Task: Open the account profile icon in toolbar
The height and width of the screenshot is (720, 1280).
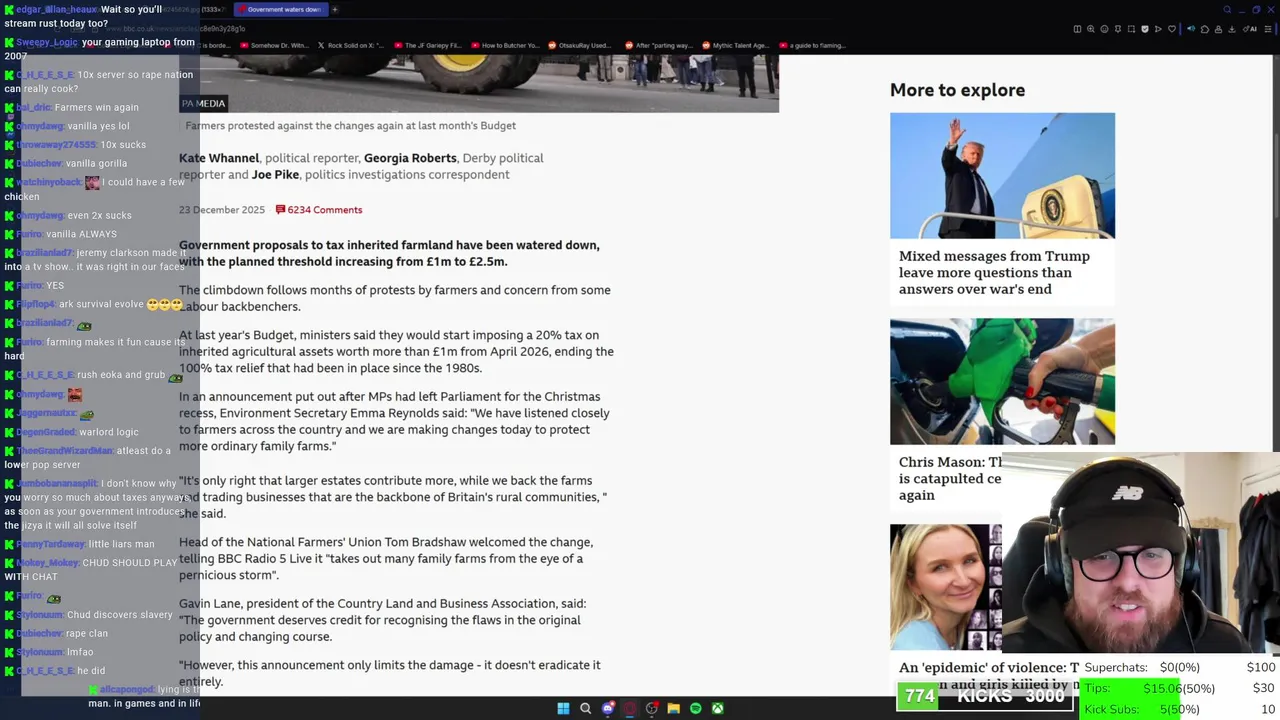Action: (x=1218, y=29)
